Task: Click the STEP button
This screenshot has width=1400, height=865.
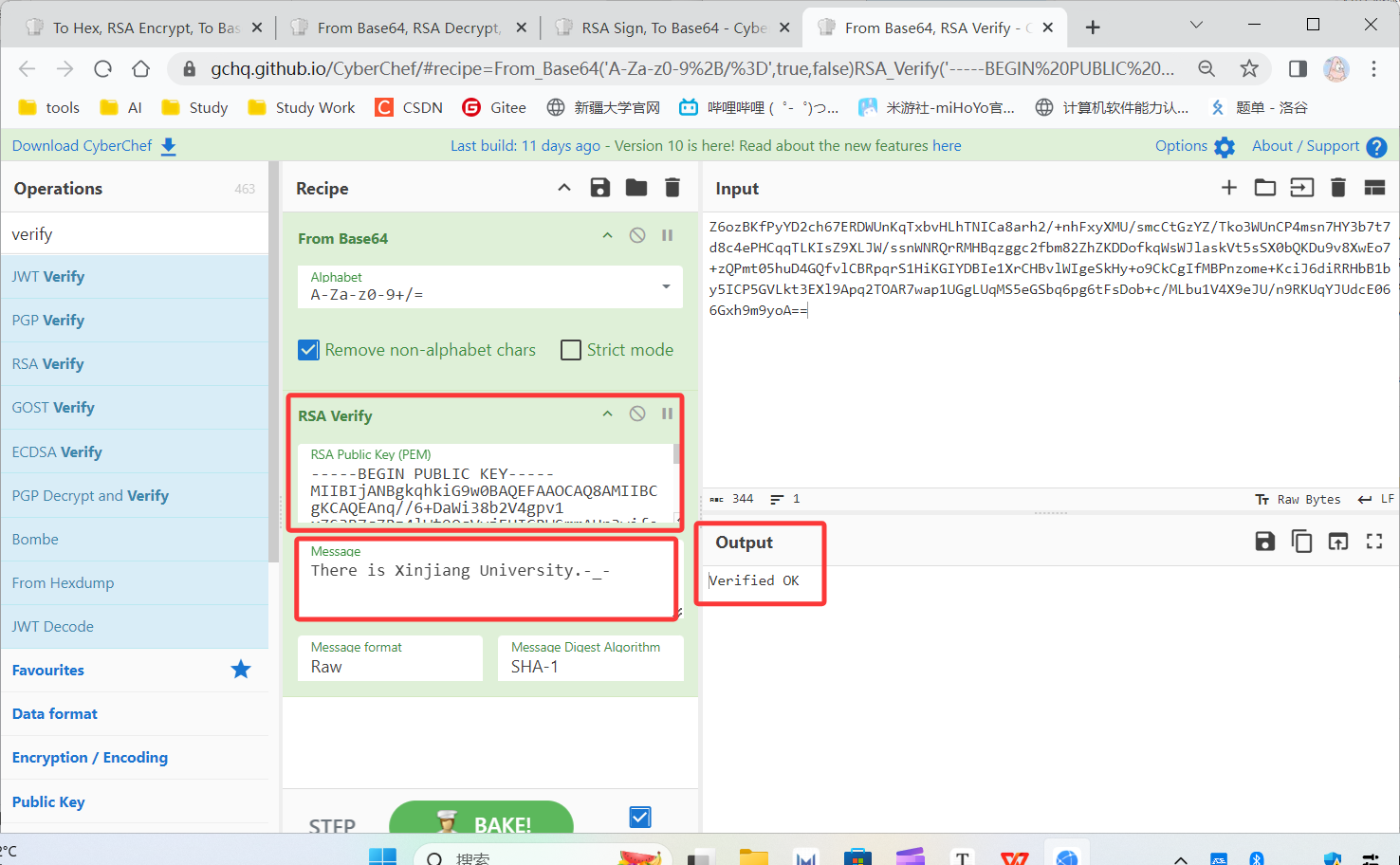Action: click(x=332, y=825)
